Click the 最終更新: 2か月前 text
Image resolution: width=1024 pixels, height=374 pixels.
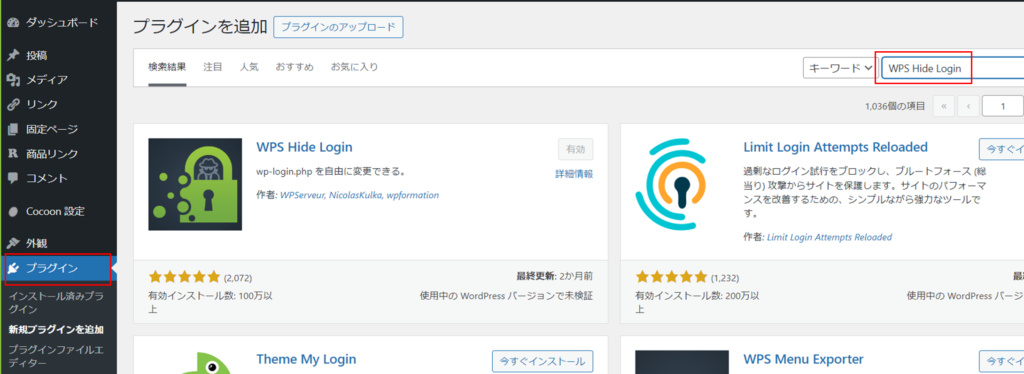pyautogui.click(x=554, y=276)
